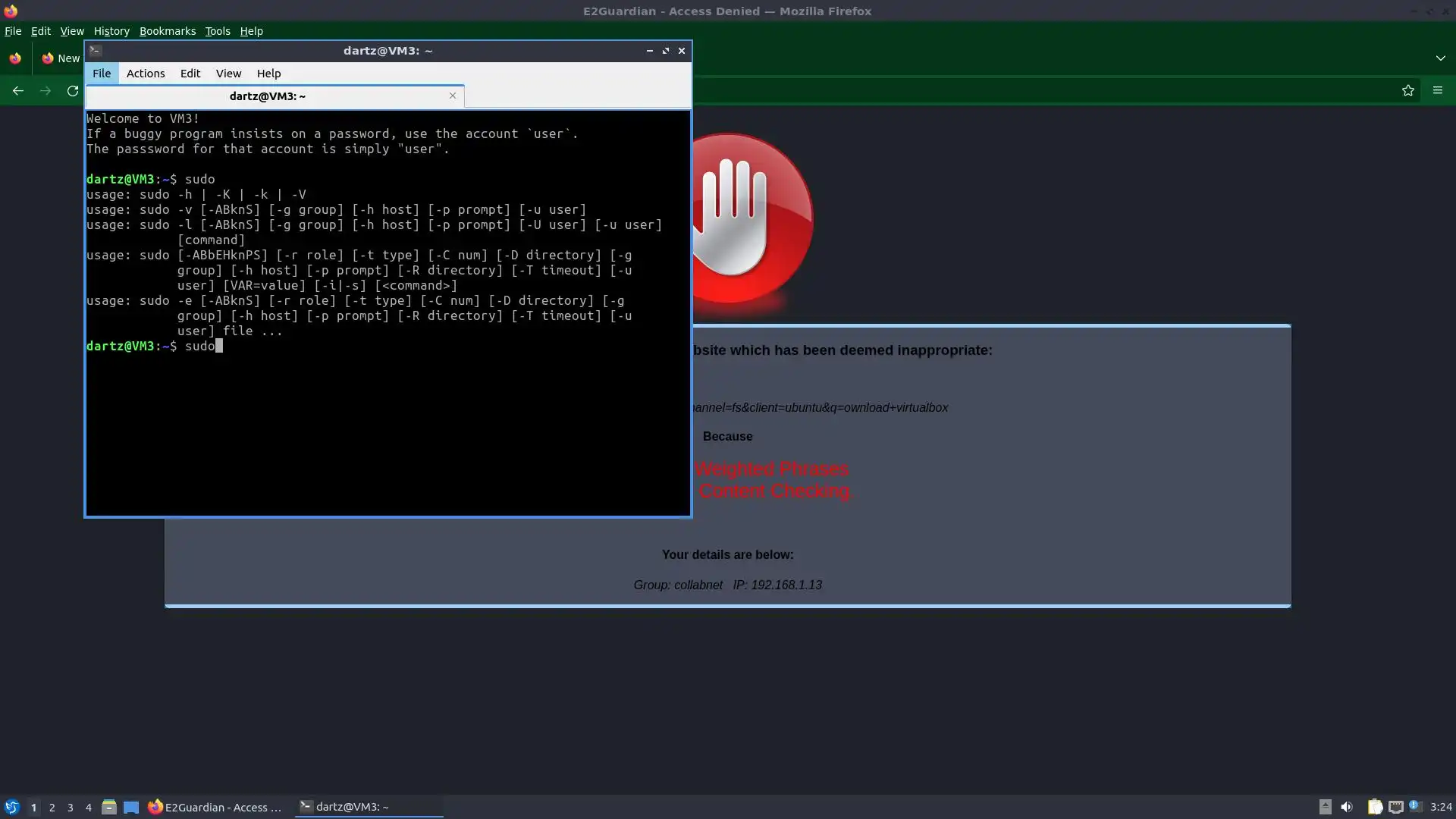Viewport: 1456px width, 819px height.
Task: Open the clipboard manager tray icon
Action: 1375,807
